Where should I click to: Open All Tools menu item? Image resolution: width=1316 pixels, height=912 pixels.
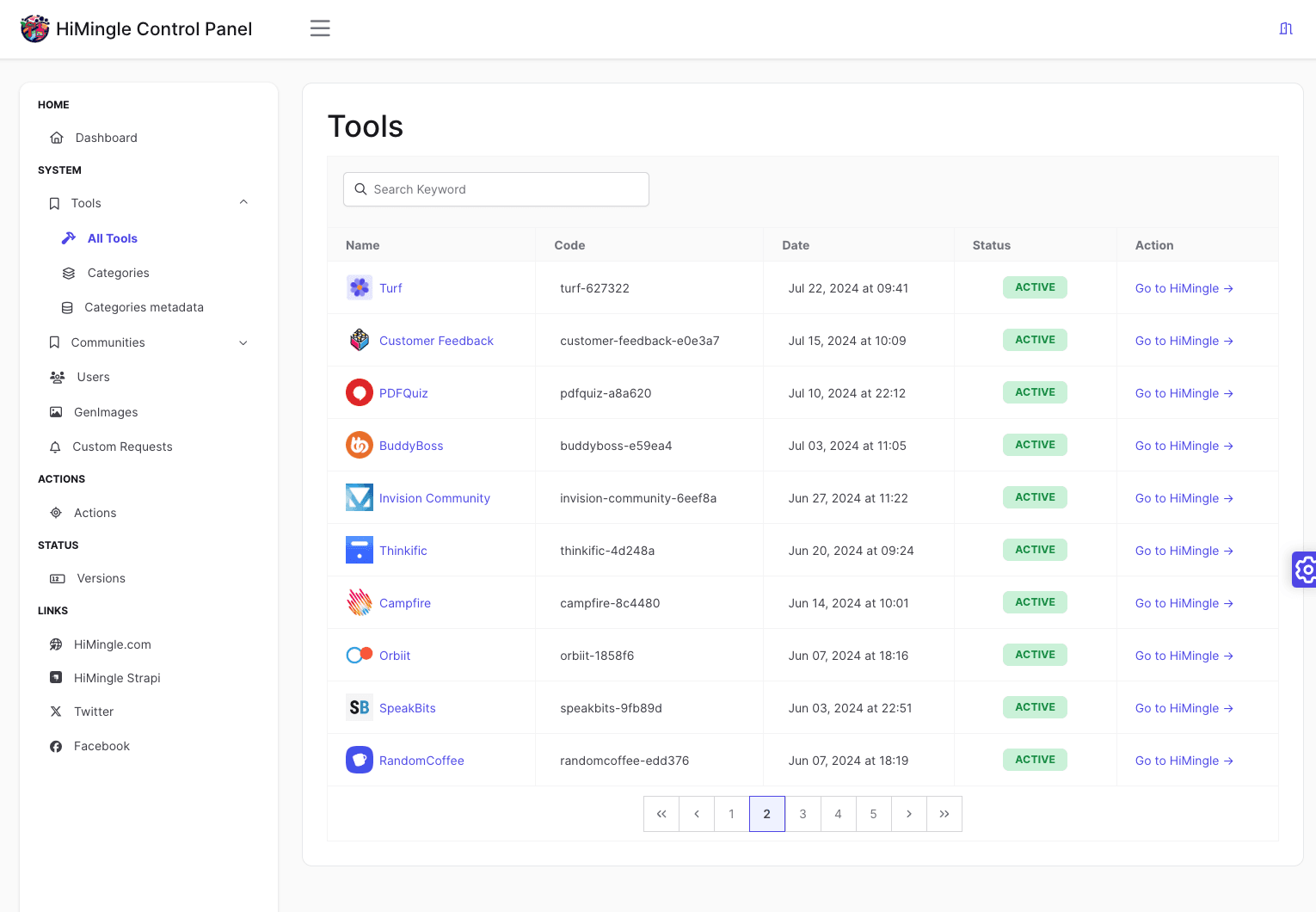point(113,238)
